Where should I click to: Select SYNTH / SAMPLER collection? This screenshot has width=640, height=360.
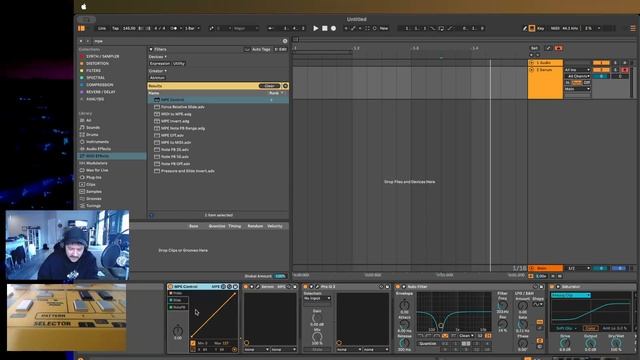102,56
